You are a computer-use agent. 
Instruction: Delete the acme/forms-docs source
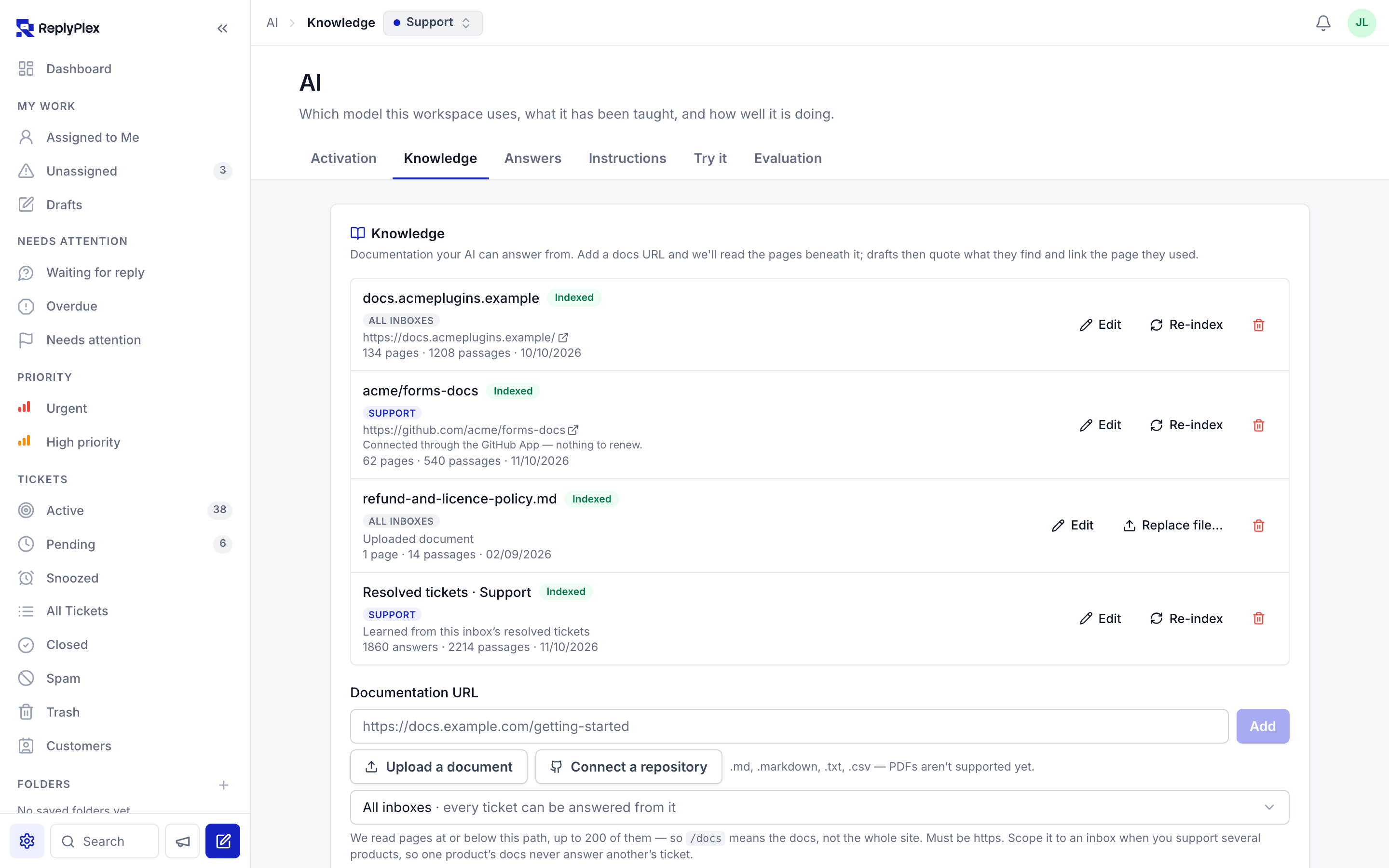click(1259, 425)
